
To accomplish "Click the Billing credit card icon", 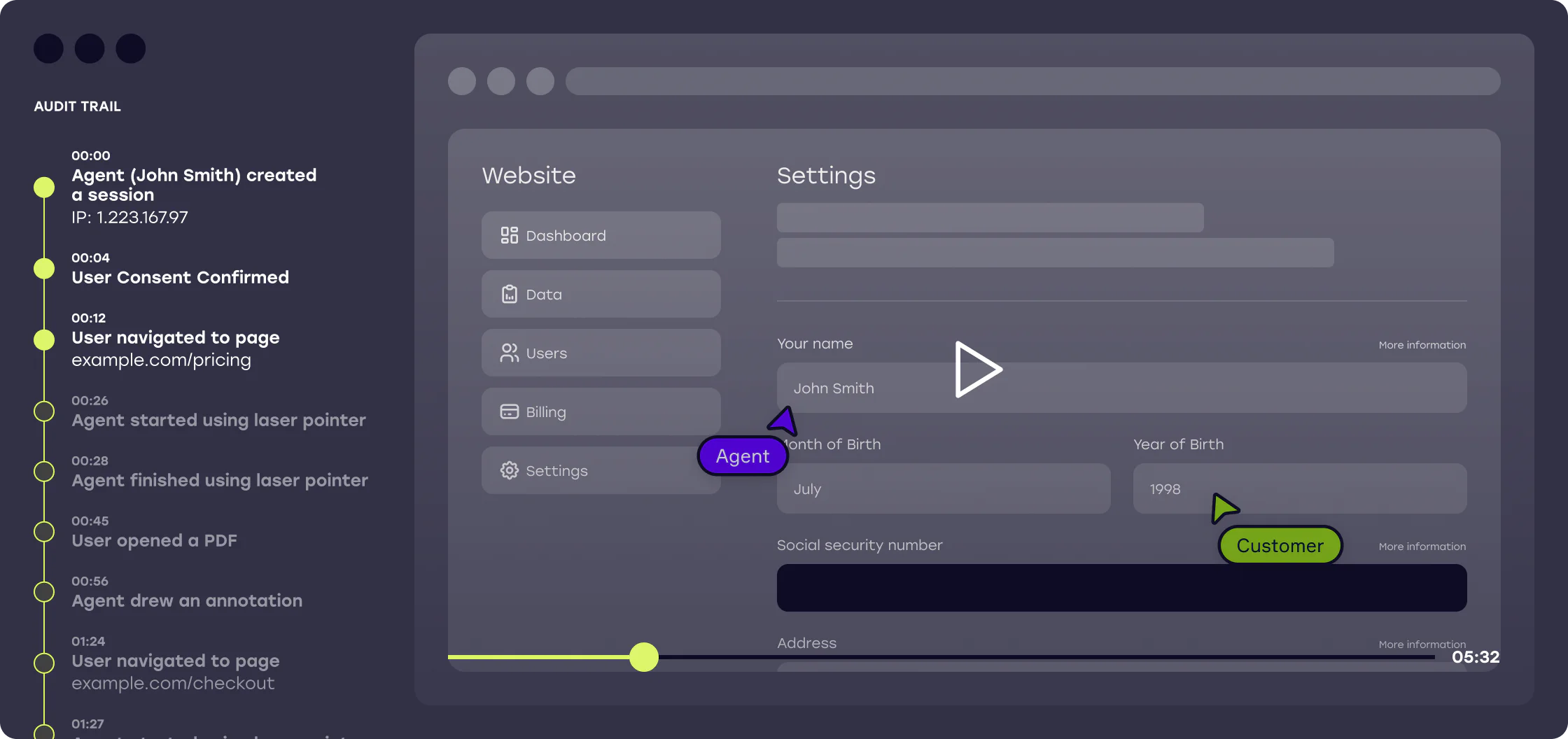I will (509, 411).
